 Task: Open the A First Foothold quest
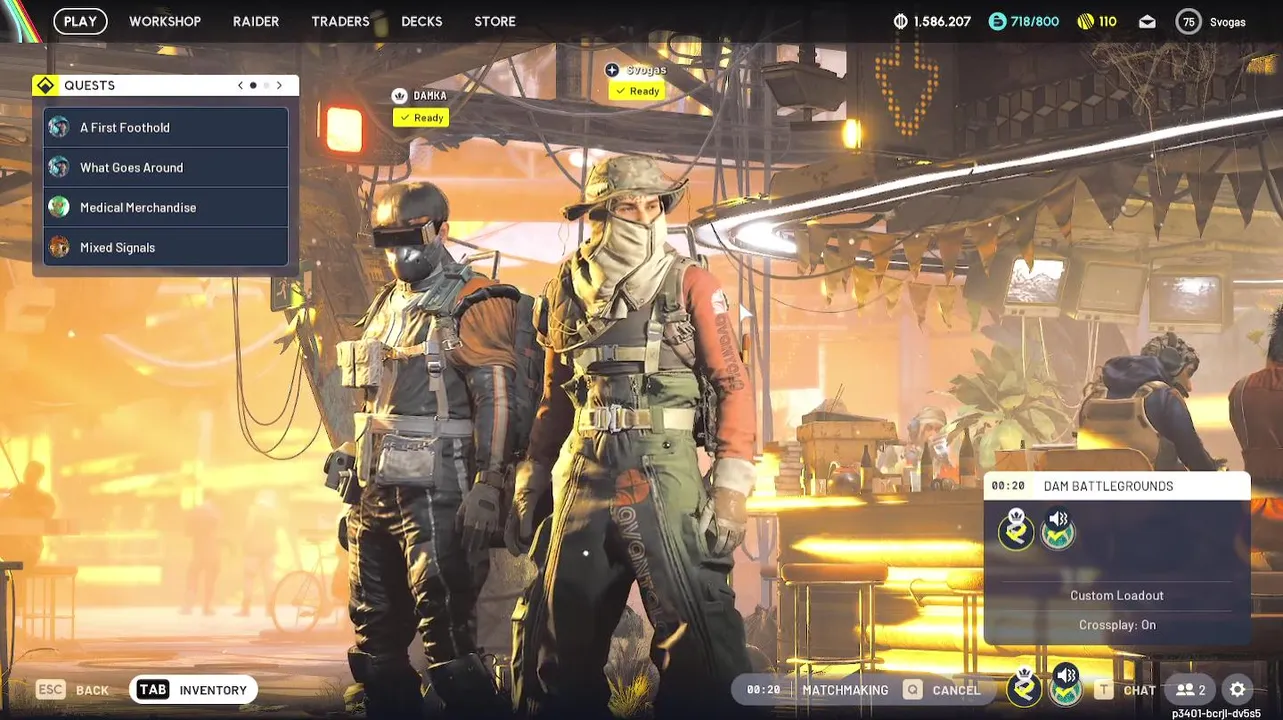166,127
